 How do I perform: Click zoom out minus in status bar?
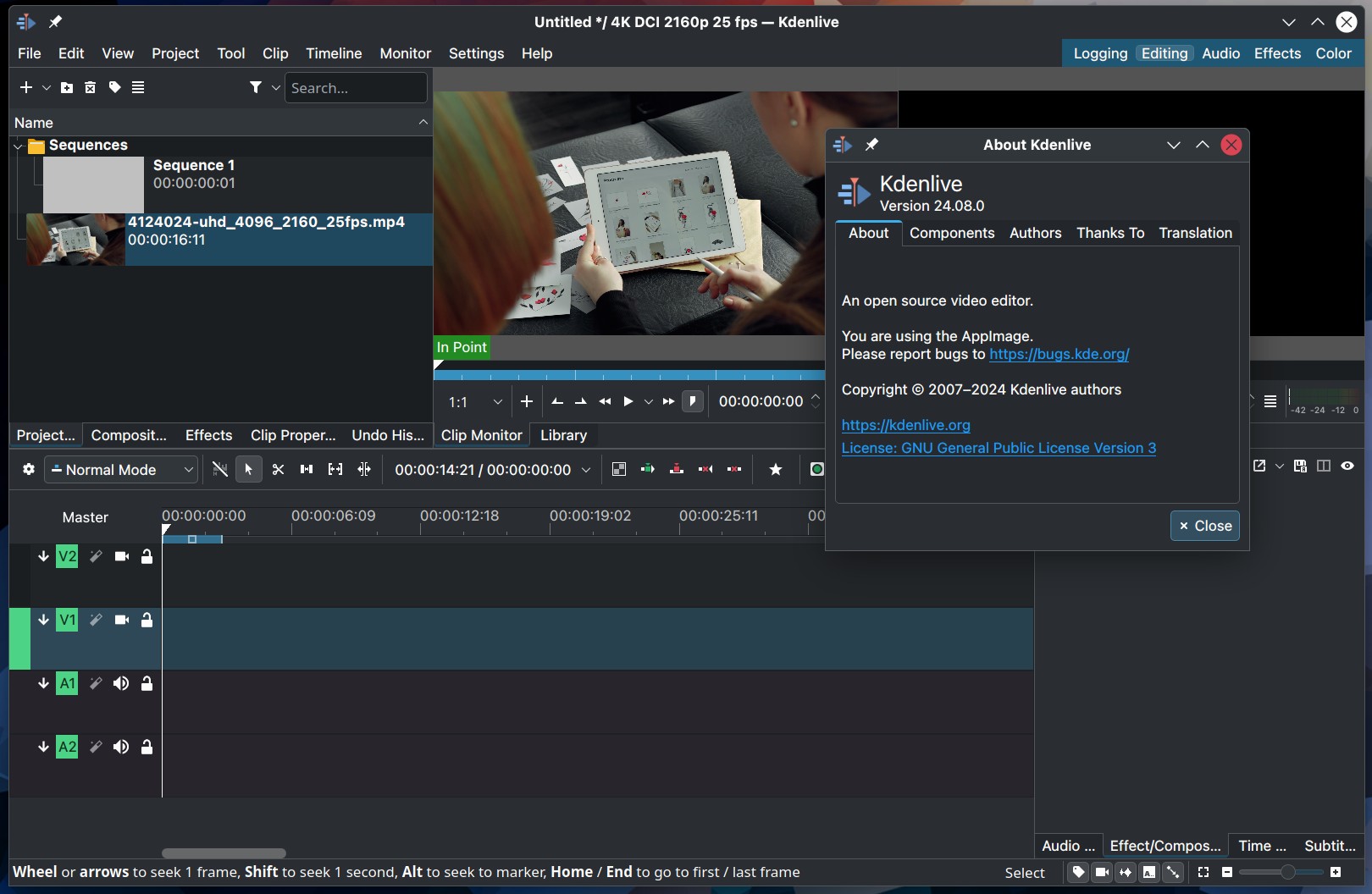point(1227,872)
